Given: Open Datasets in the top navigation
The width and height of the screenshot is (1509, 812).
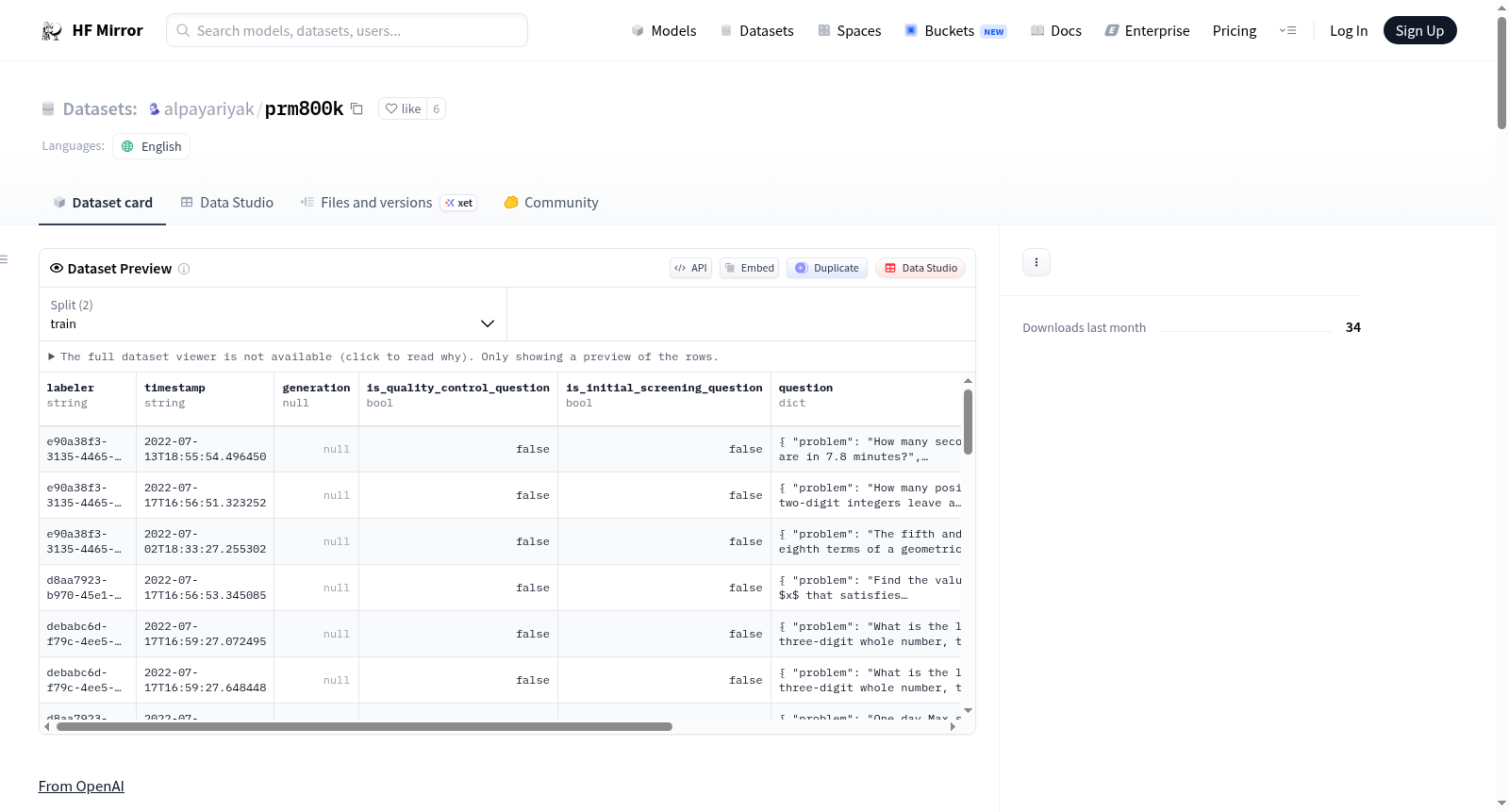Looking at the screenshot, I should click(756, 31).
